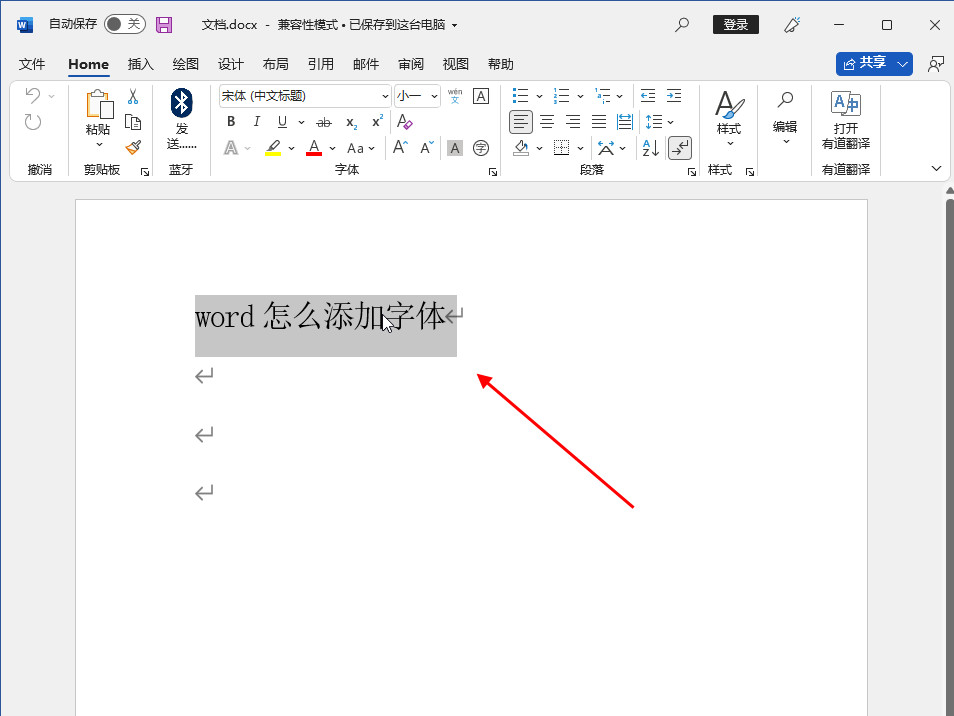Open the font size dropdown
This screenshot has width=954, height=716.
tap(434, 96)
